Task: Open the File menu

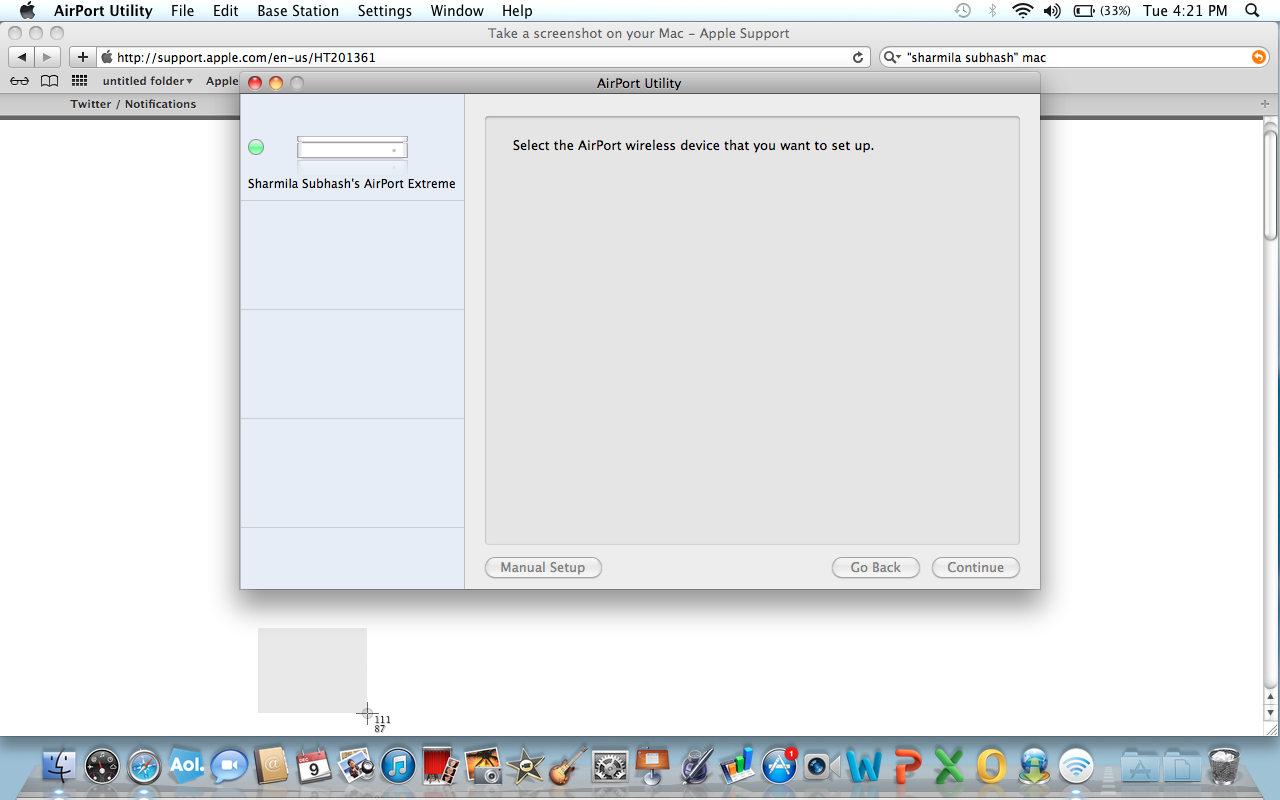Action: tap(182, 11)
